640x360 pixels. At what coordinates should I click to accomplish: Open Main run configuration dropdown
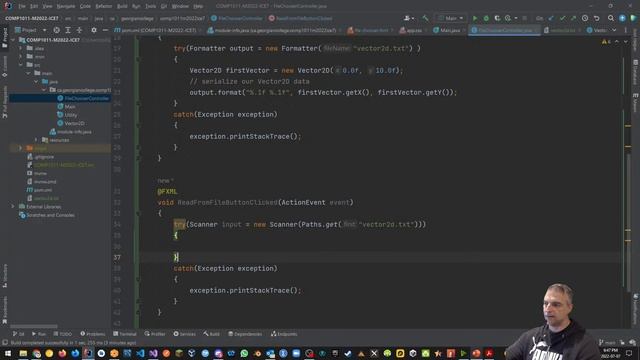pos(451,18)
